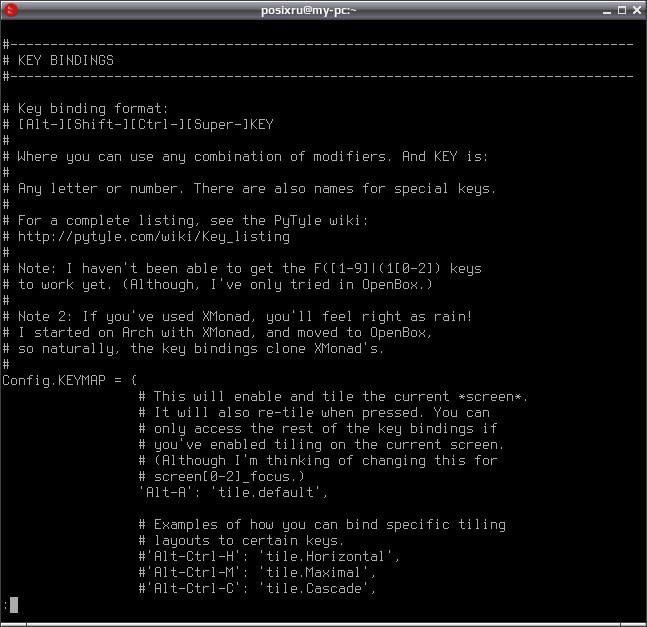The width and height of the screenshot is (647, 627).
Task: Click the 'Alt-Ctrl-C': 'tile.Cascade' line
Action: point(257,589)
